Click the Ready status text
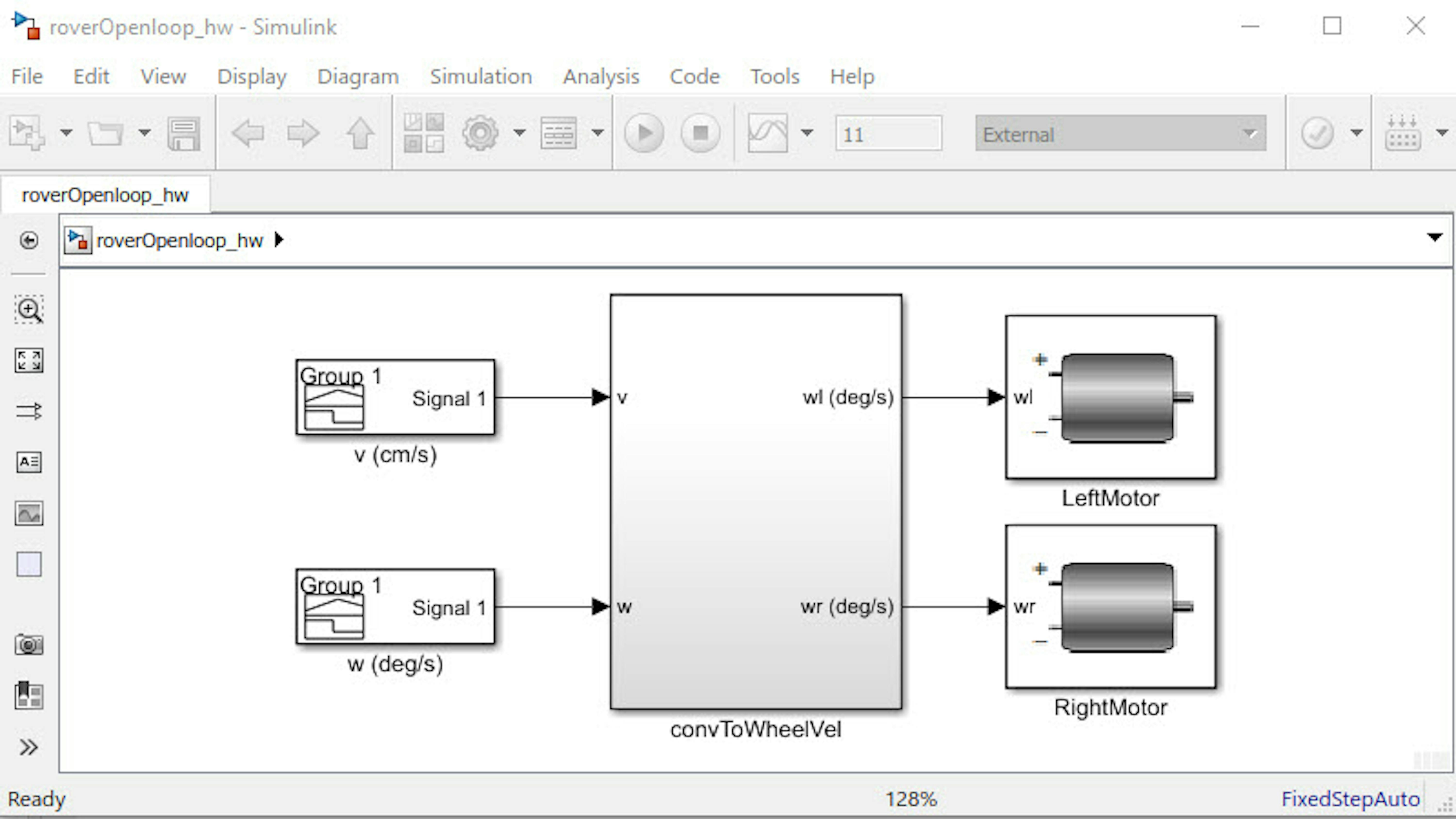This screenshot has height=819, width=1456. click(37, 799)
